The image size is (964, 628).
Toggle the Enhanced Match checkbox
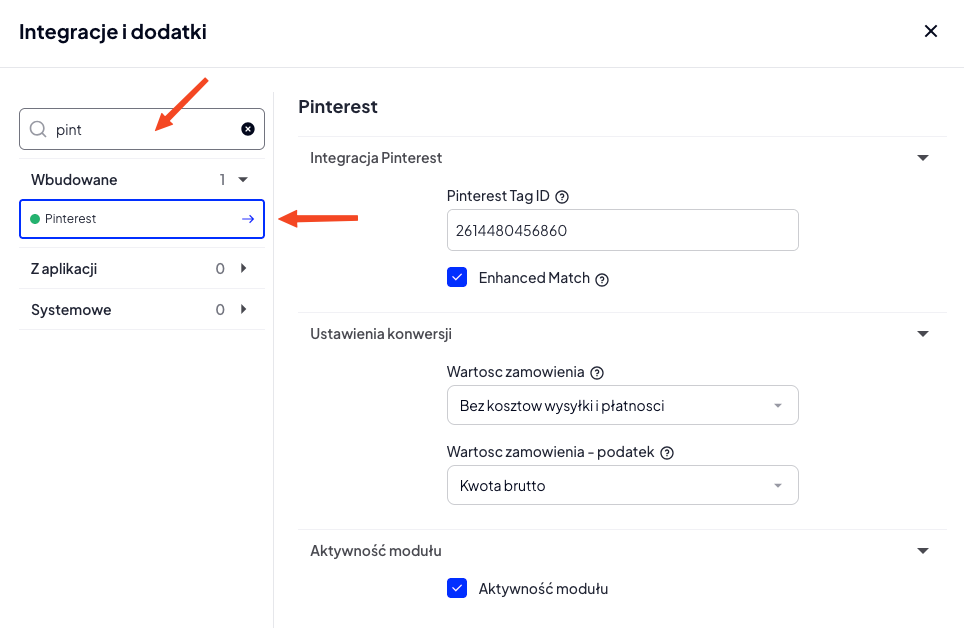457,278
